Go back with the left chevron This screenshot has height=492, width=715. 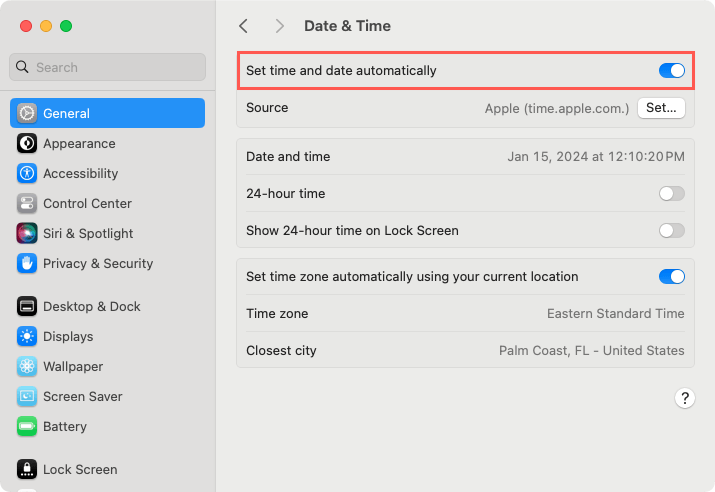click(x=244, y=26)
